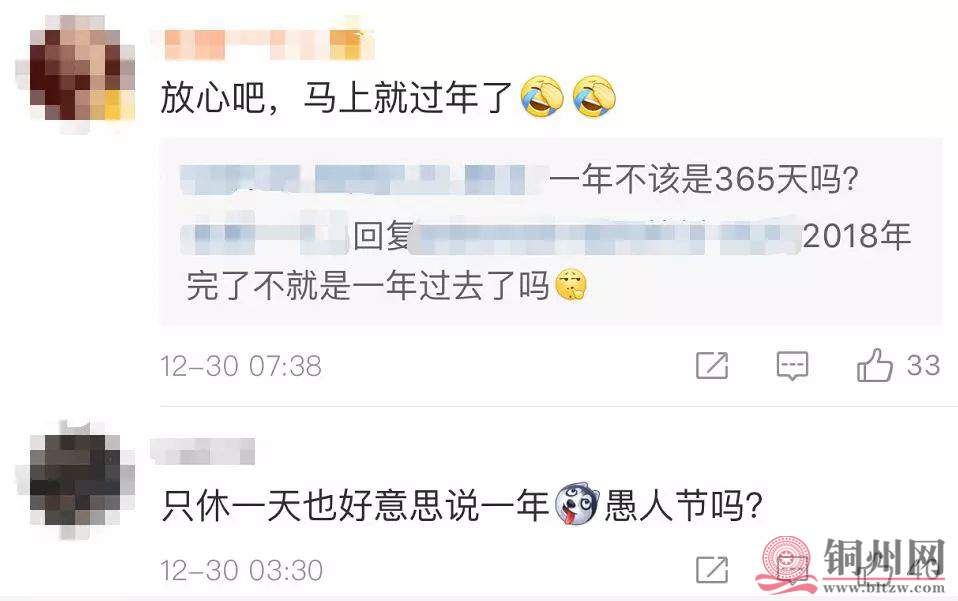
Task: Tap the reply bubble icon on the 07:38 comment
Action: pyautogui.click(x=792, y=366)
